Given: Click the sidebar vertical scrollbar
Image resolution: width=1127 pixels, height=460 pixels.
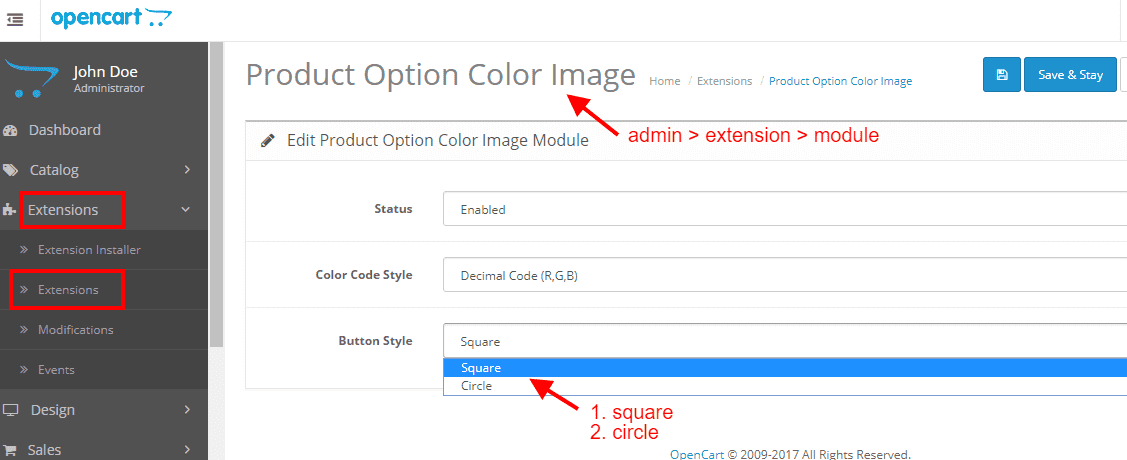Looking at the screenshot, I should (216, 194).
